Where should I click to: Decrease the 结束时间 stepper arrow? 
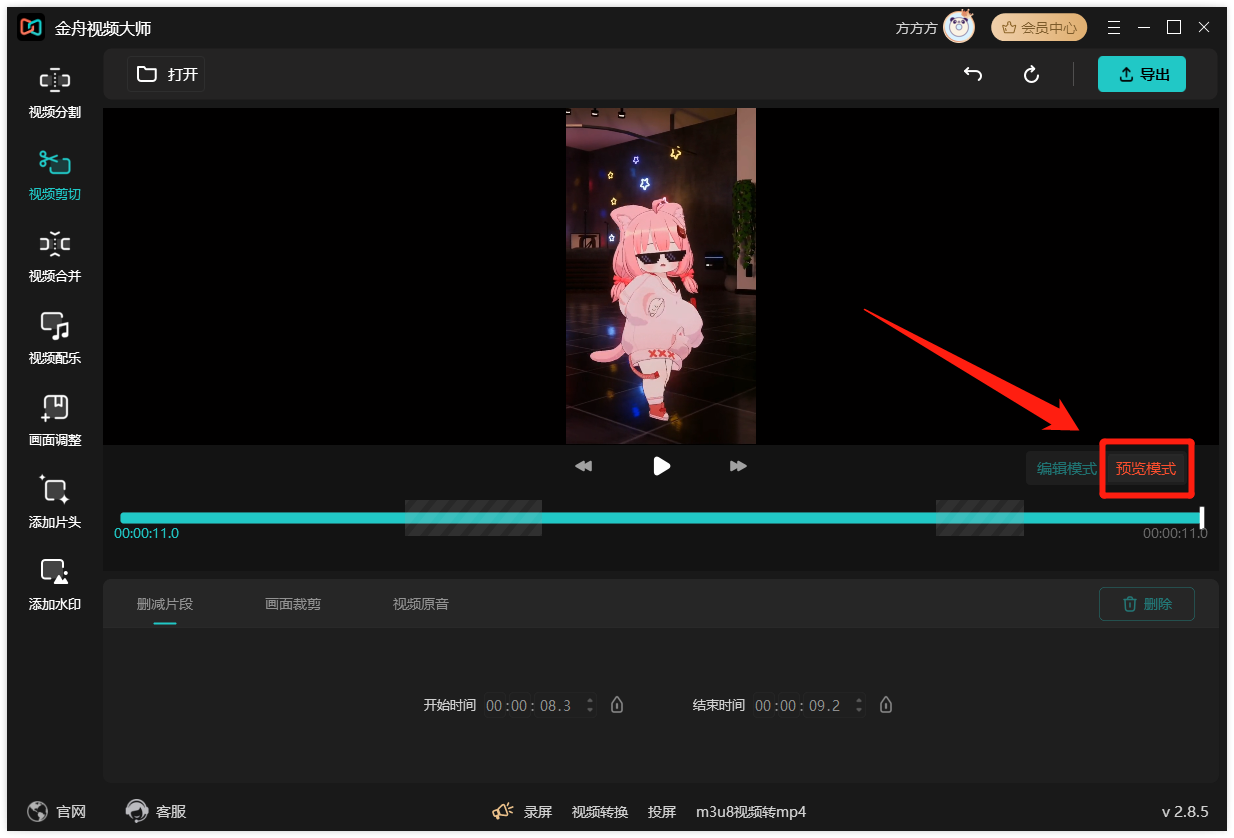[859, 710]
